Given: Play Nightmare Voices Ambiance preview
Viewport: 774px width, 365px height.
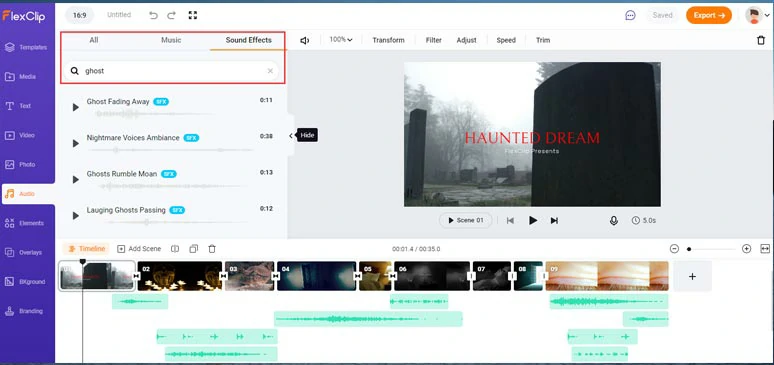Looking at the screenshot, I should [76, 143].
